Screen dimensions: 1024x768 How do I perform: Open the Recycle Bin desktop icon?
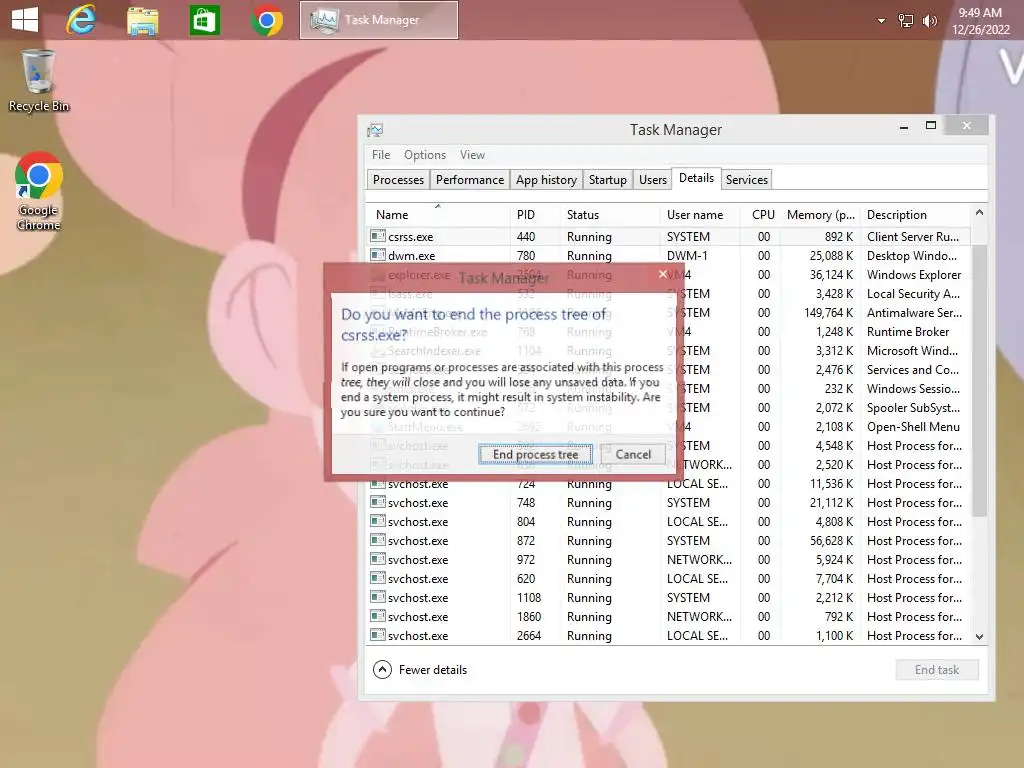coord(39,81)
